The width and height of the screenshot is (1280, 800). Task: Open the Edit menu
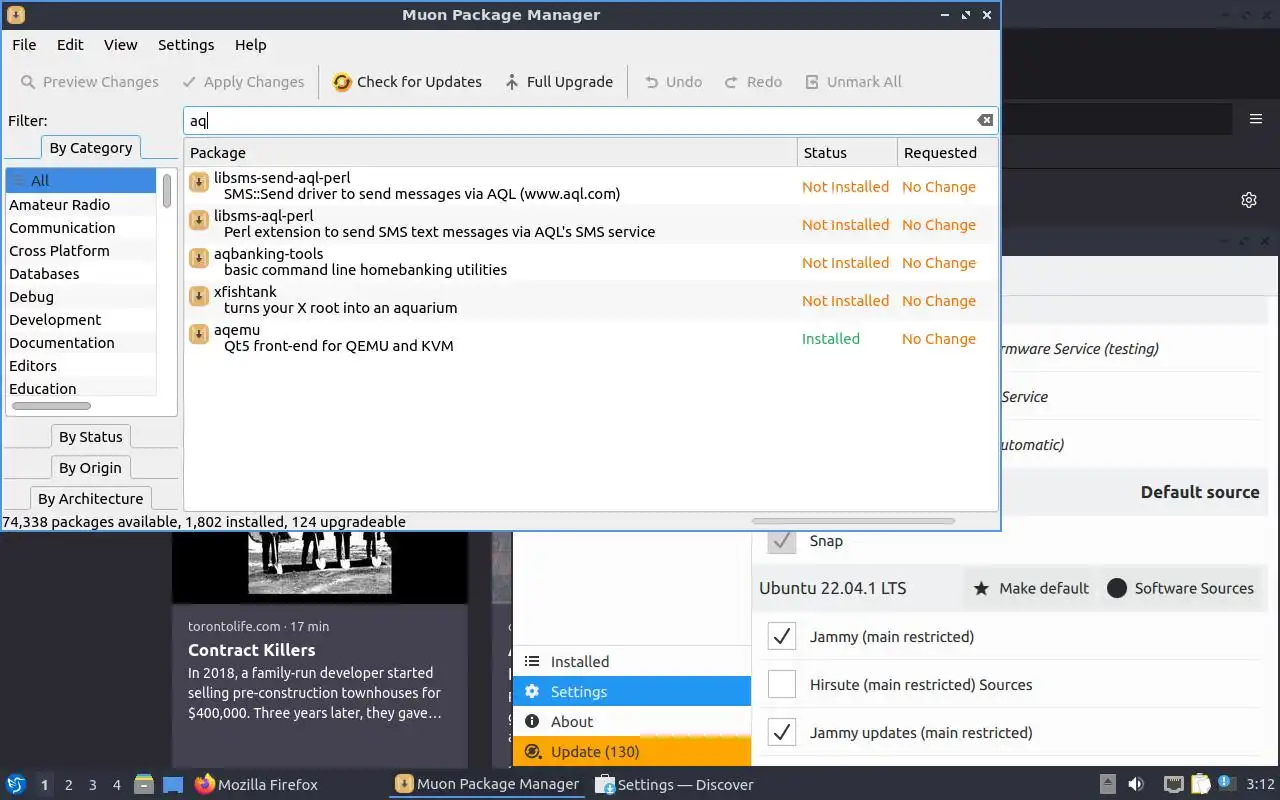click(x=70, y=45)
